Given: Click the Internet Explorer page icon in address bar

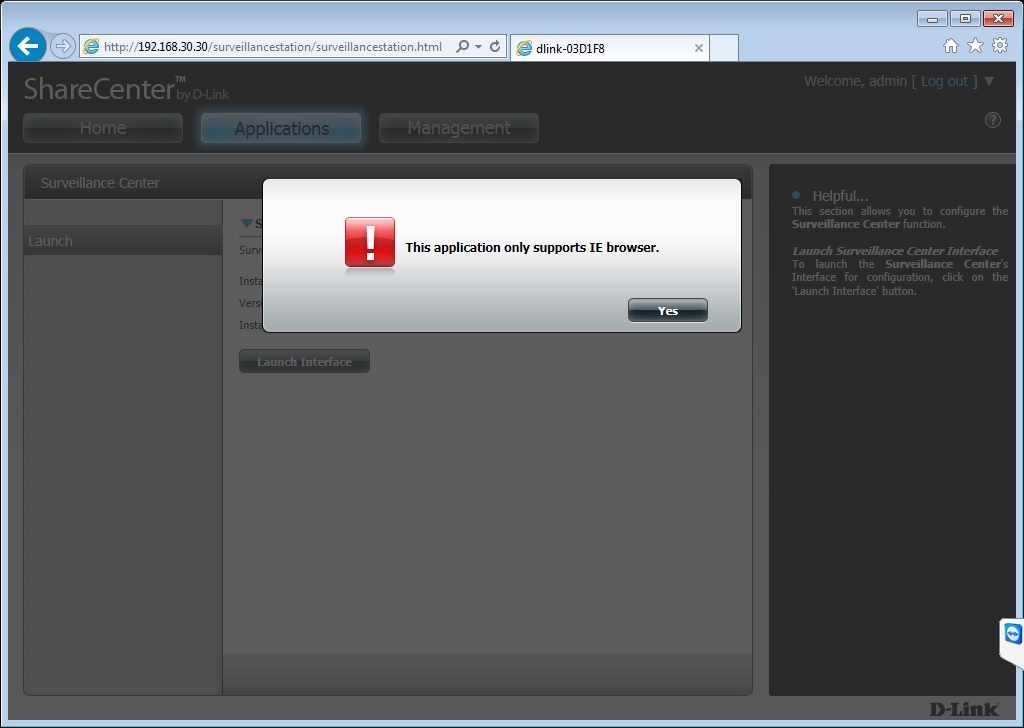Looking at the screenshot, I should pos(91,46).
